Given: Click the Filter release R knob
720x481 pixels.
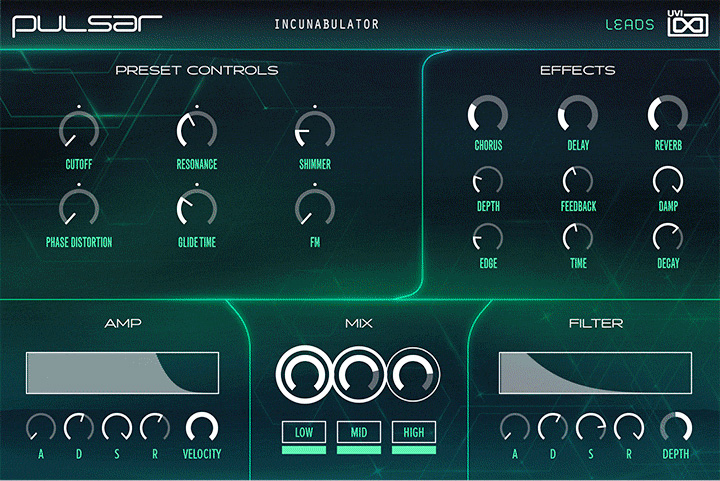Looking at the screenshot, I should click(629, 427).
